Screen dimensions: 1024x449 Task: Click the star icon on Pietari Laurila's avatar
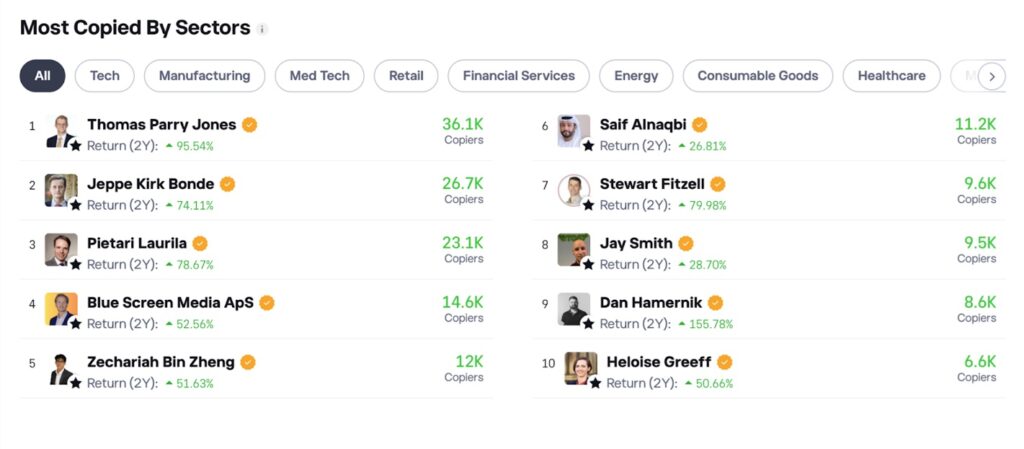(76, 264)
